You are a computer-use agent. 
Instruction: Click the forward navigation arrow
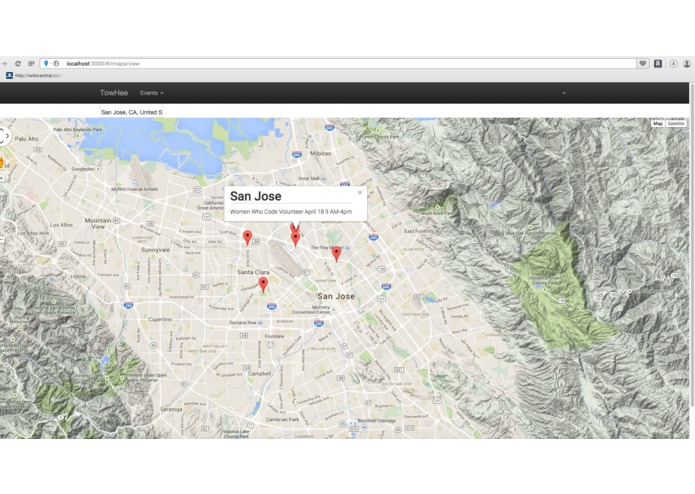[x=4, y=64]
